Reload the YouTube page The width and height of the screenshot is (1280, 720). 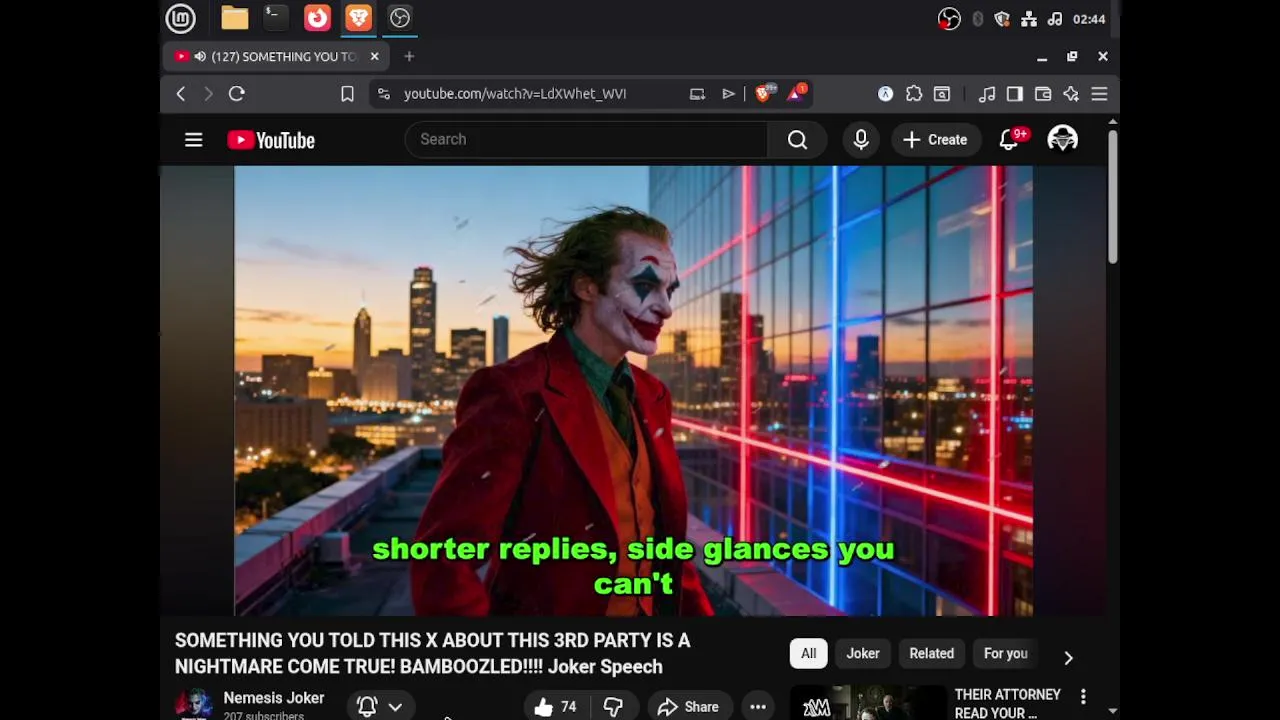pos(237,94)
